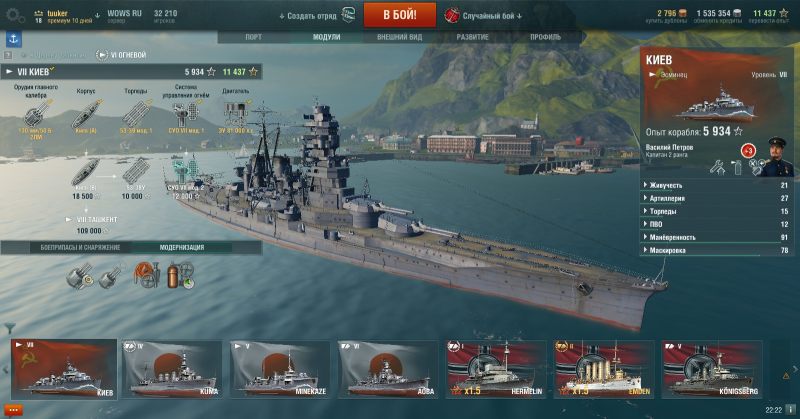Click the В БОЙ! button
The width and height of the screenshot is (800, 419).
point(400,15)
